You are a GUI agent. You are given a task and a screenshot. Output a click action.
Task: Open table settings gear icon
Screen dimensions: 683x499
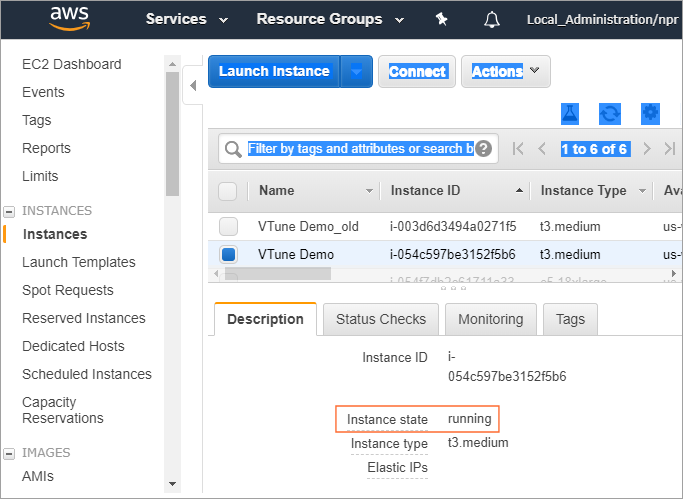(650, 113)
